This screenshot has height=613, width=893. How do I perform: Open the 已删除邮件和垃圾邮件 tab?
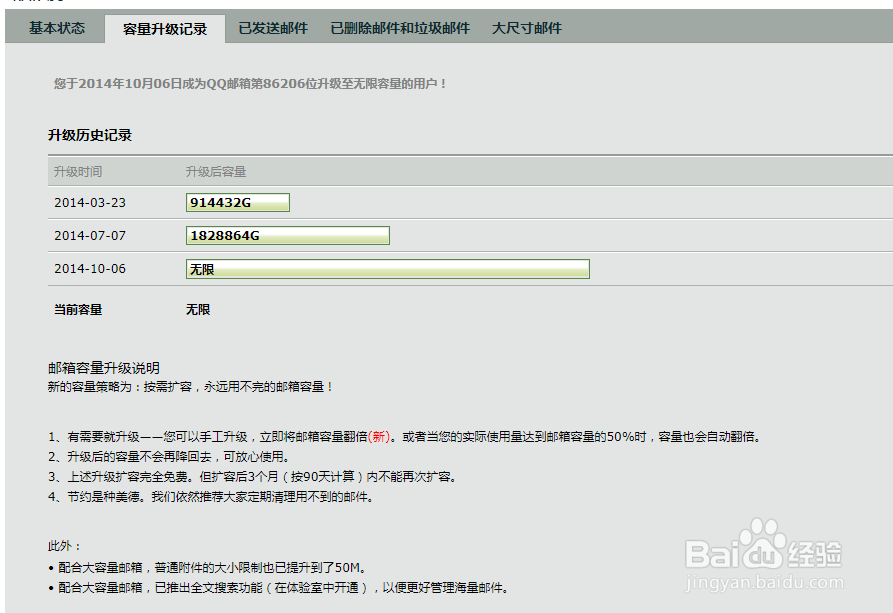400,28
